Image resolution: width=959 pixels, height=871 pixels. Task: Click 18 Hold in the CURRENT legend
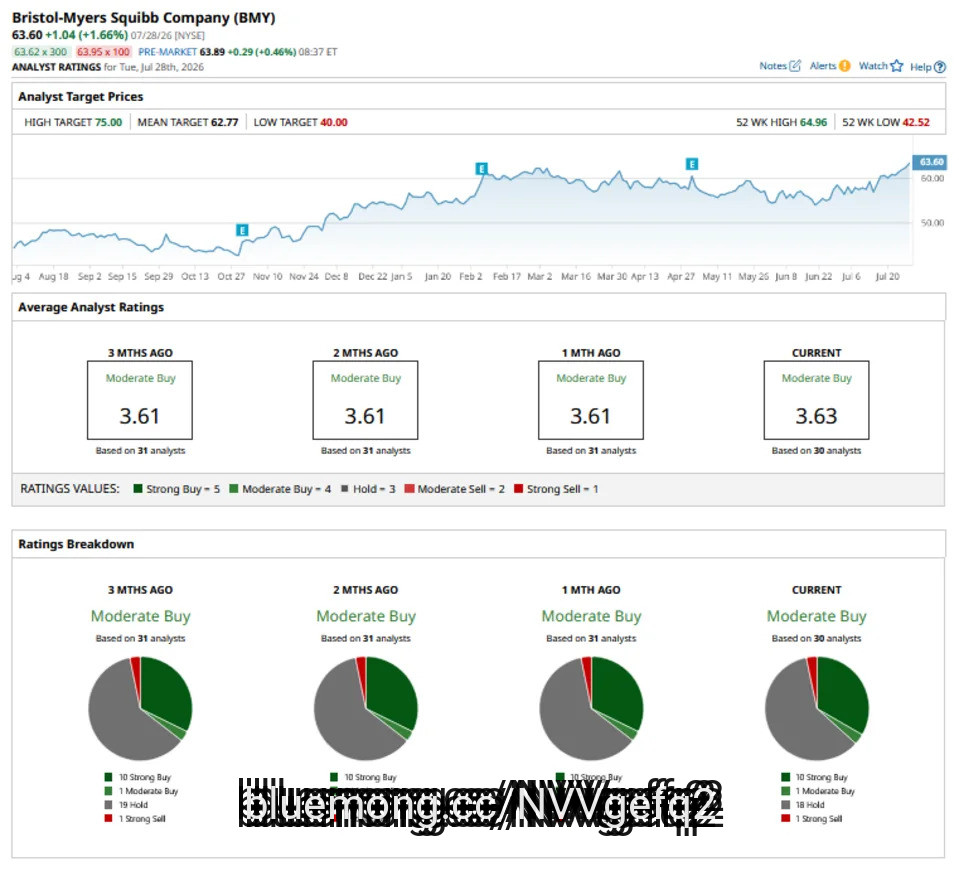point(810,805)
